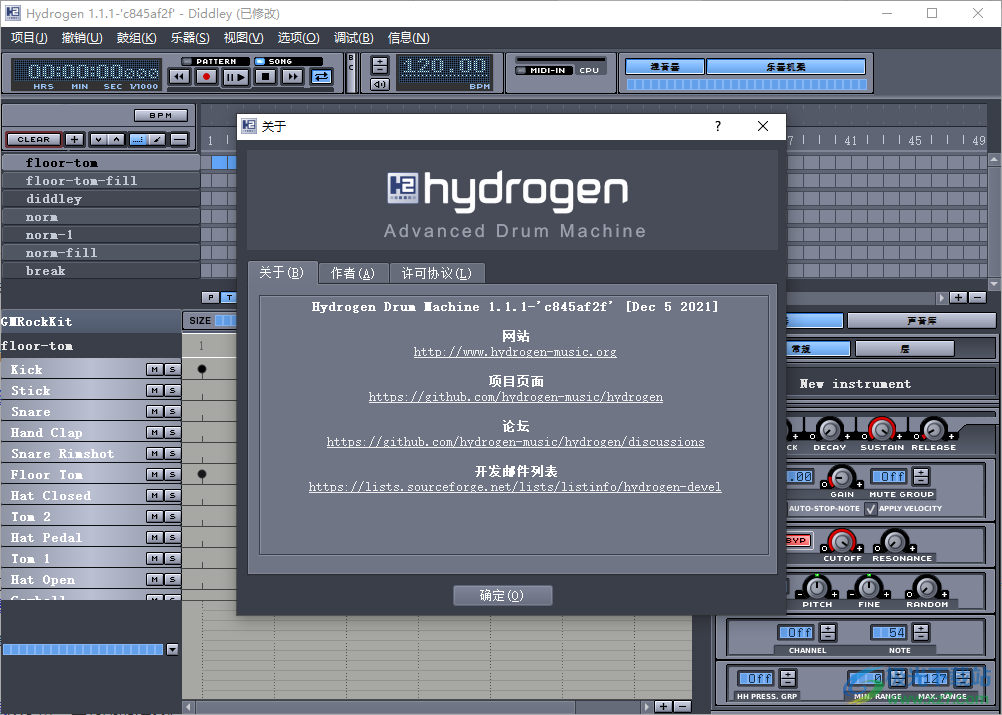Start recording with the red record button

[206, 77]
